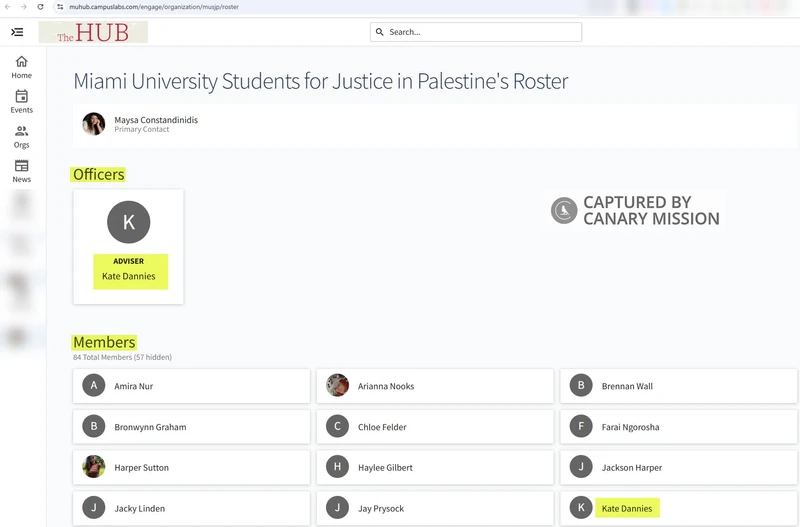Click the large K avatar of adviser
This screenshot has height=527, width=800.
(129, 222)
